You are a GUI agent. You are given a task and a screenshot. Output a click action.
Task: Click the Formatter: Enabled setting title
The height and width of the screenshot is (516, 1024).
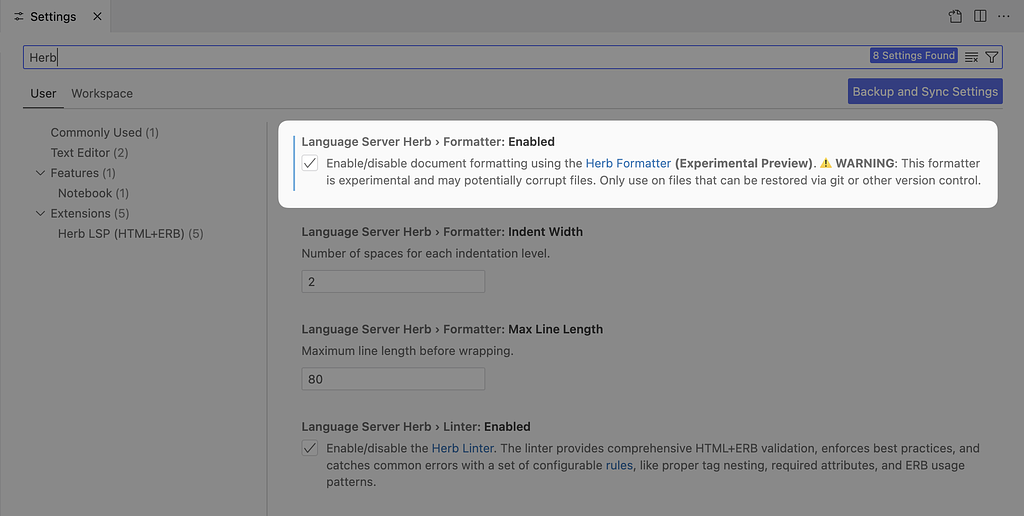(428, 142)
